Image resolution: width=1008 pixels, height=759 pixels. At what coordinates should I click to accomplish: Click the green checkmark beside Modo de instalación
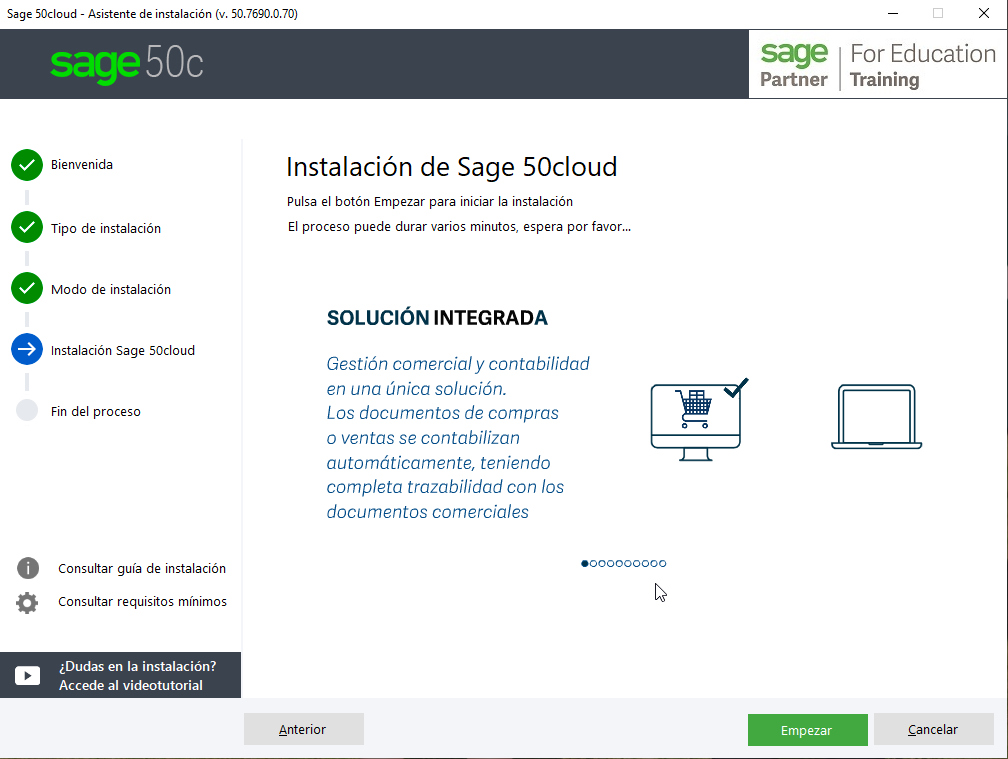27,289
